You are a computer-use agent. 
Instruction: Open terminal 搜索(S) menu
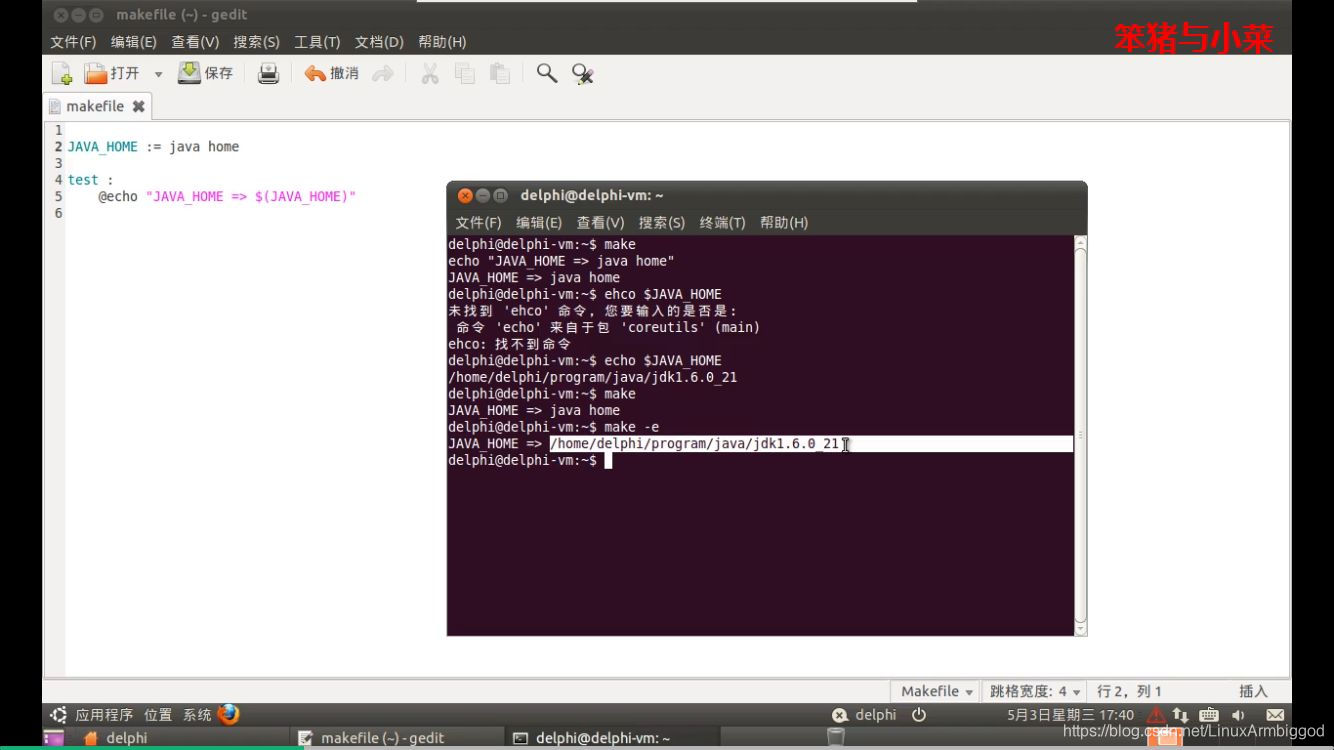pos(662,222)
